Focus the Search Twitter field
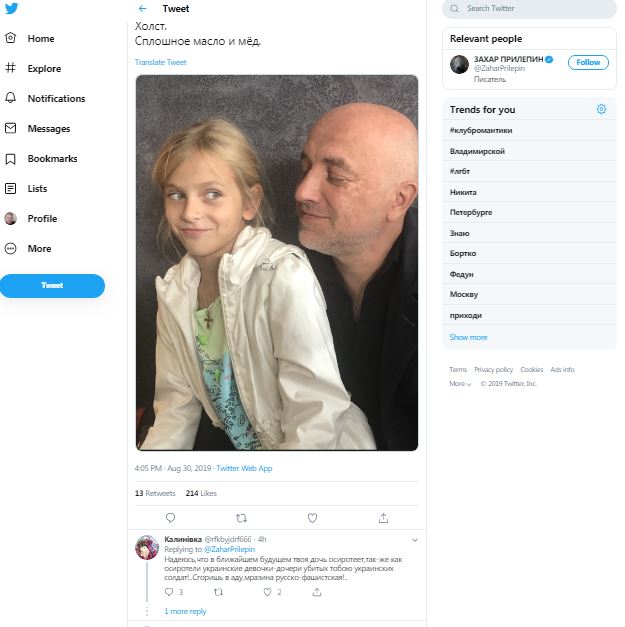 pos(535,9)
